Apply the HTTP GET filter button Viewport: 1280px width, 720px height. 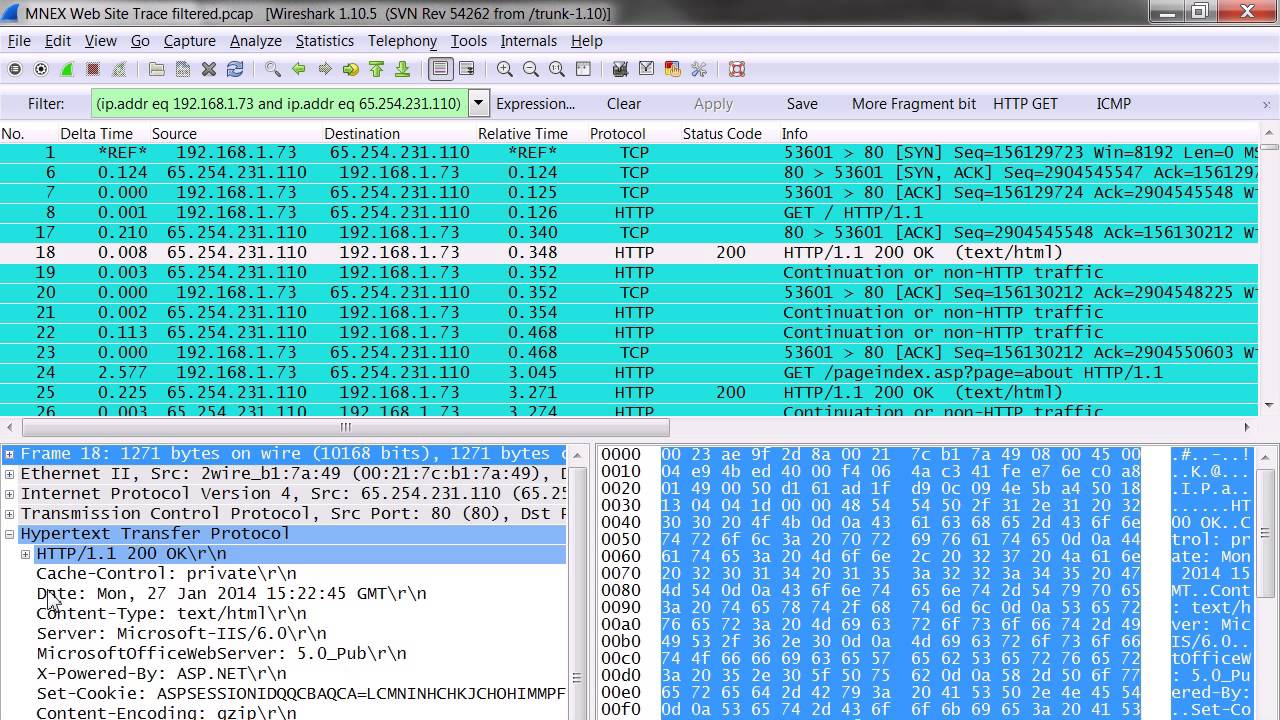1025,104
